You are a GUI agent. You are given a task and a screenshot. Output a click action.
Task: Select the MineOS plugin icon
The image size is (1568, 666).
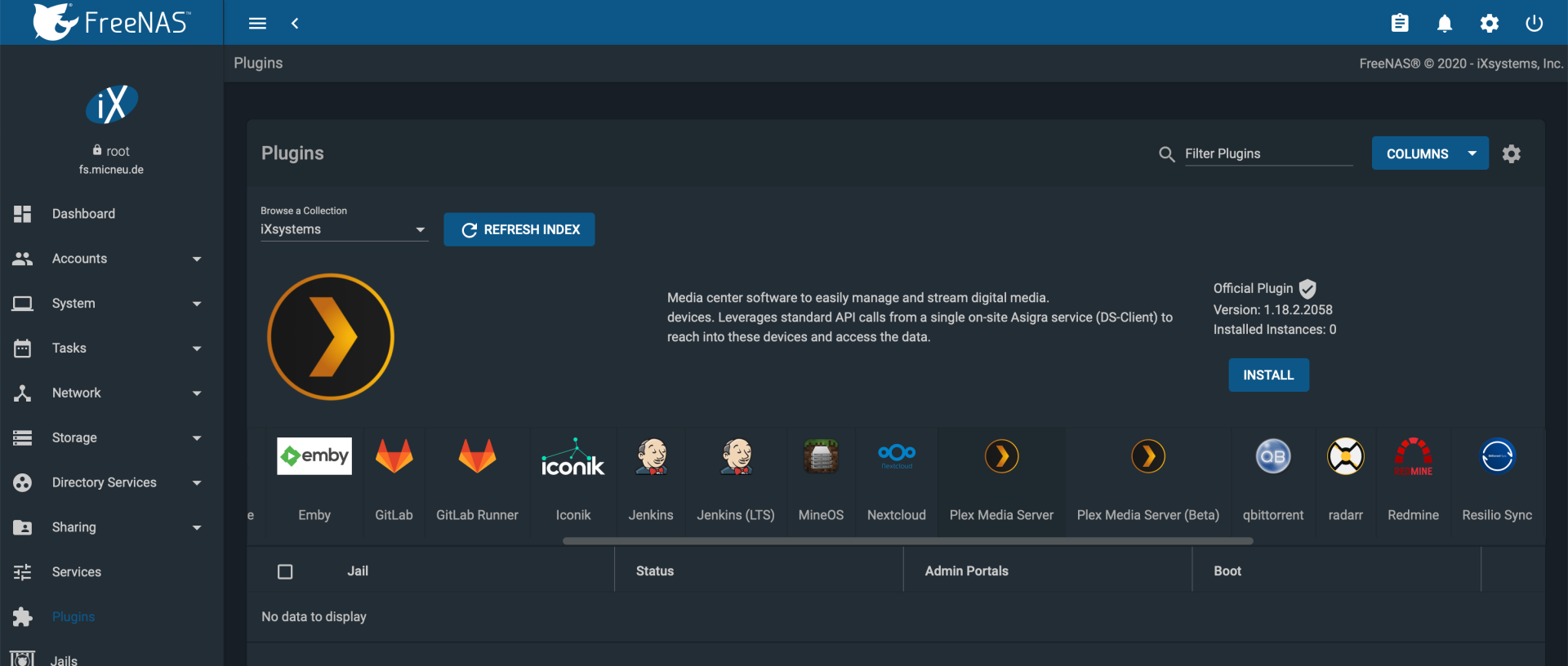coord(821,456)
